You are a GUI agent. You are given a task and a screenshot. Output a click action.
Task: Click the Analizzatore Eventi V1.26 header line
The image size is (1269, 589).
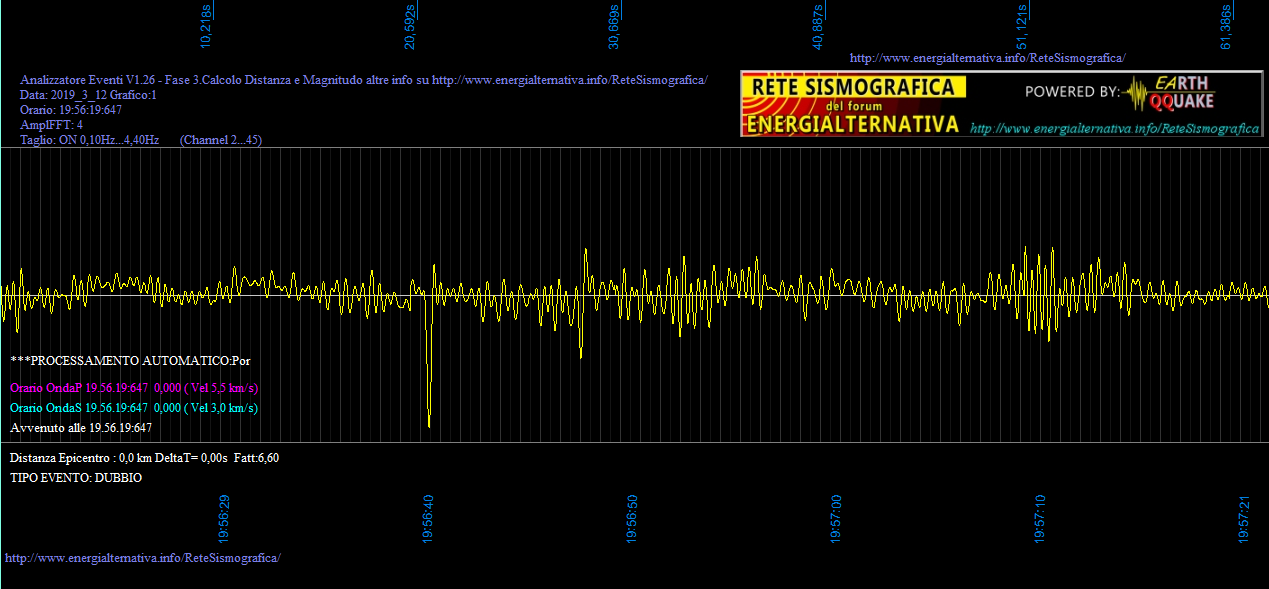point(364,80)
